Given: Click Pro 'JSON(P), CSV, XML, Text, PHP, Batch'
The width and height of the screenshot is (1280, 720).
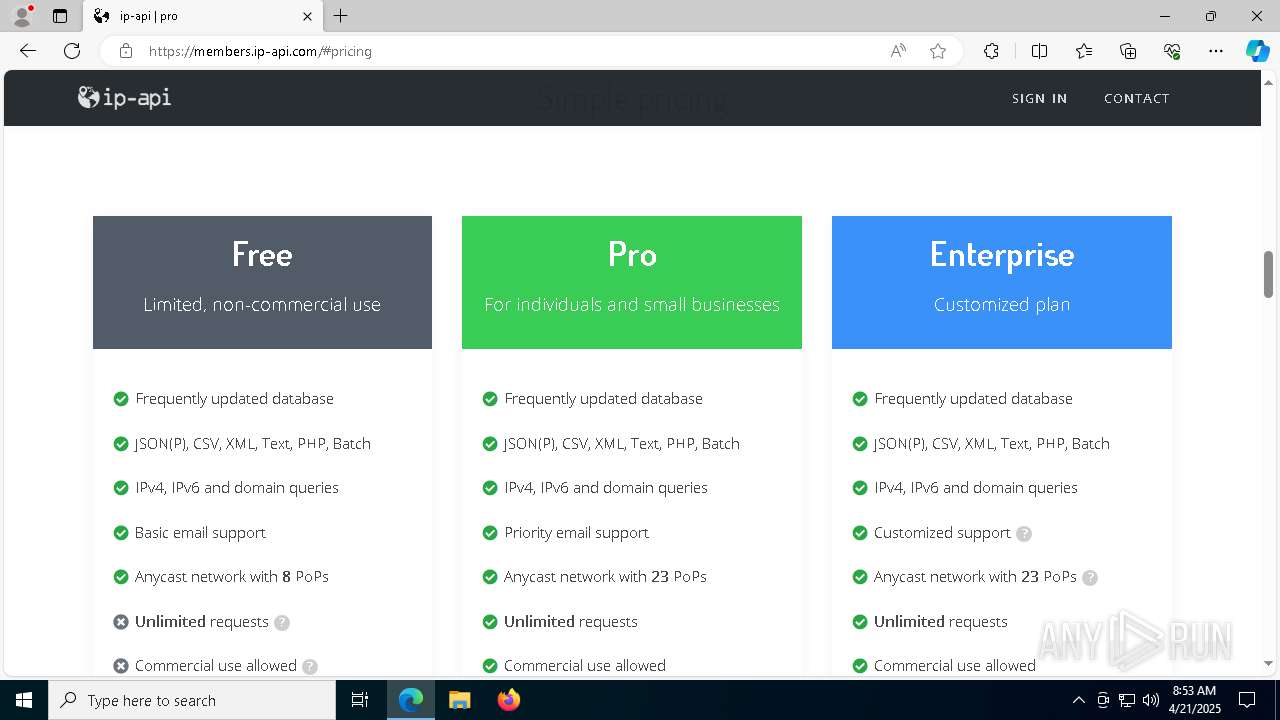Looking at the screenshot, I should pos(622,444).
